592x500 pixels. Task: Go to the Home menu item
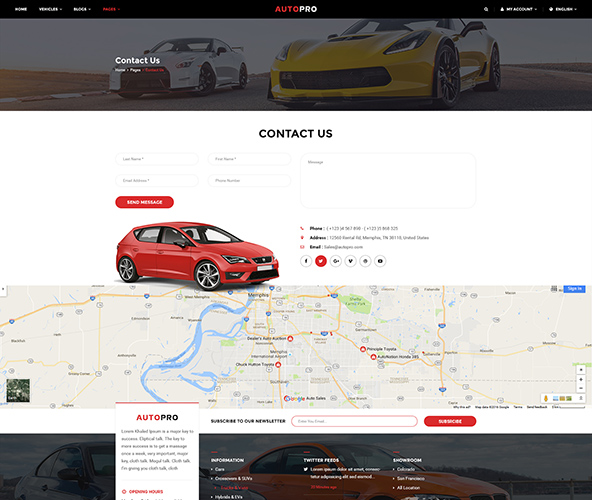point(21,9)
